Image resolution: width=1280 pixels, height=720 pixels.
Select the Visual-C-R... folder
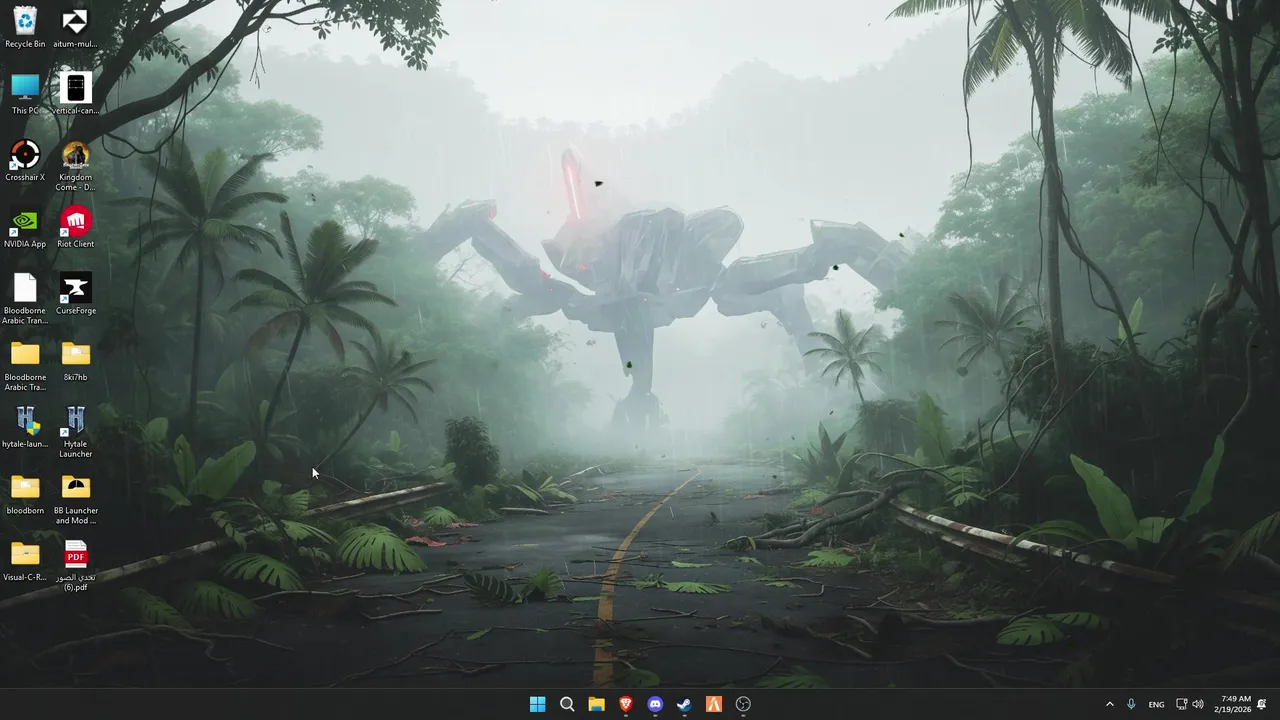tap(25, 561)
